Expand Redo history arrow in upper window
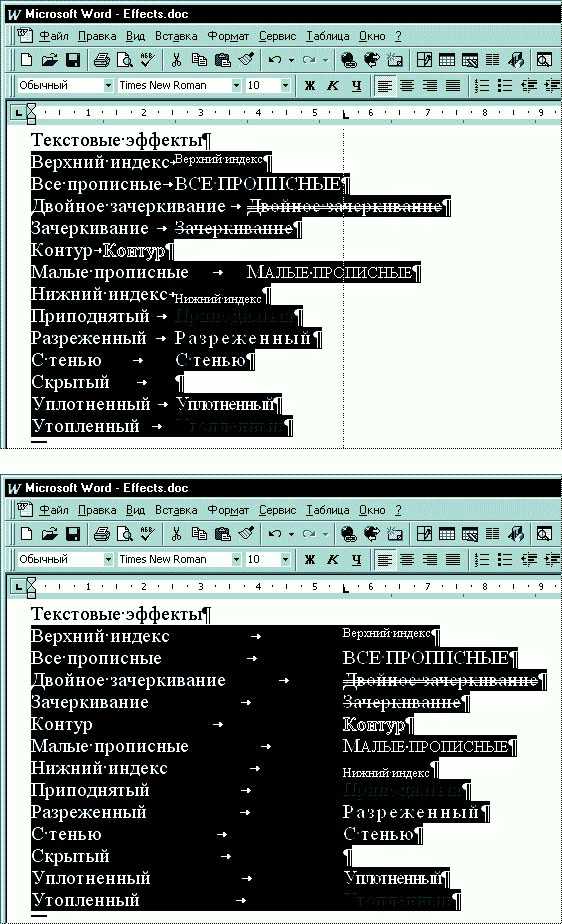Image resolution: width=562 pixels, height=924 pixels. click(325, 60)
